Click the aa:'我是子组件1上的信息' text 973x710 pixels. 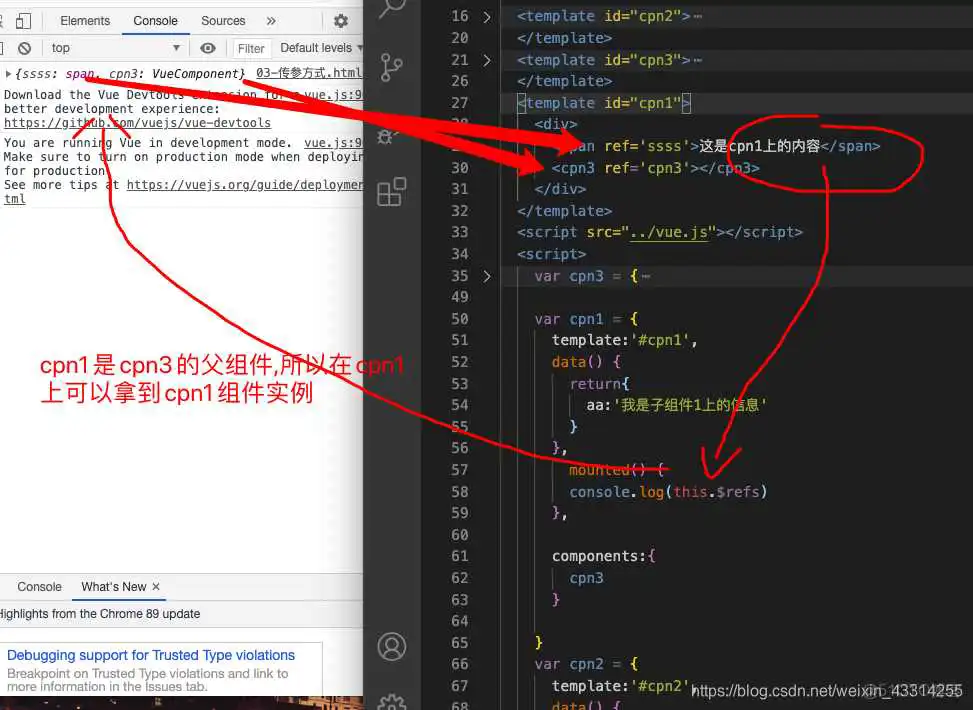click(676, 405)
